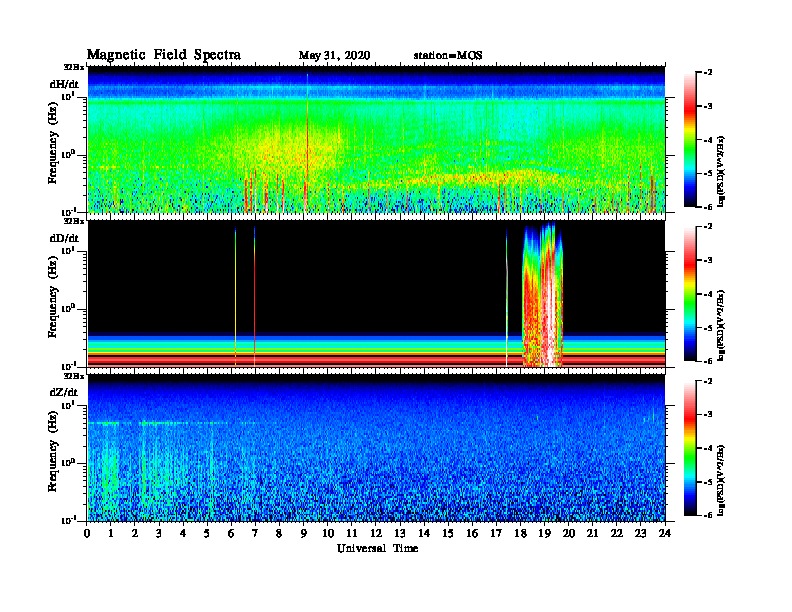Click the Universal Time tick label "24"
Viewport: 792px width, 612px height.
click(665, 534)
